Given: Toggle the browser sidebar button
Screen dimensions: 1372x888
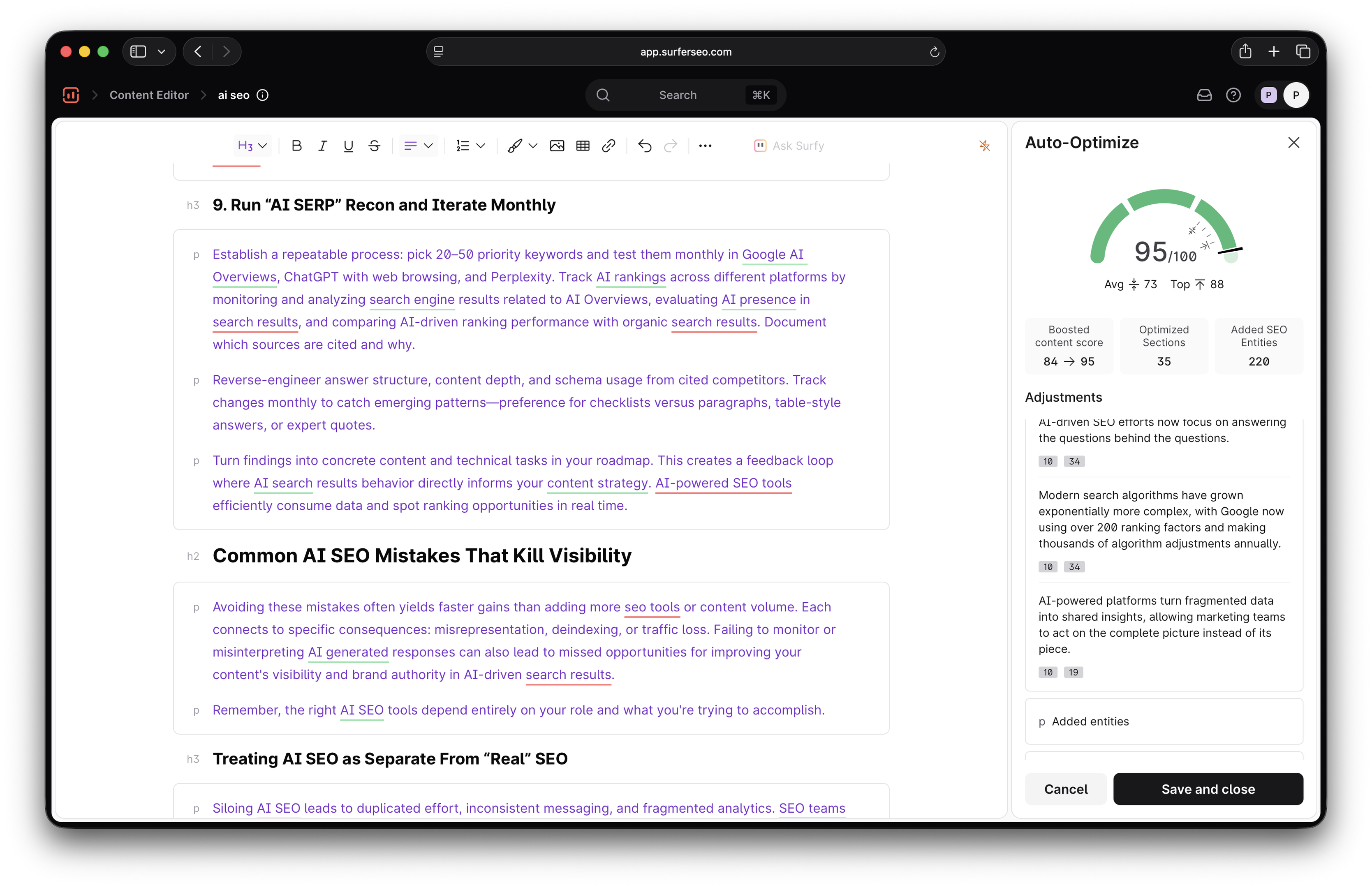Looking at the screenshot, I should tap(139, 52).
